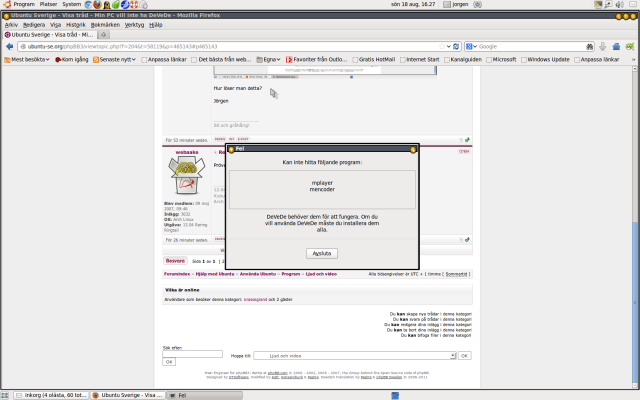Open the Kanalguiden bookmark

click(463, 60)
